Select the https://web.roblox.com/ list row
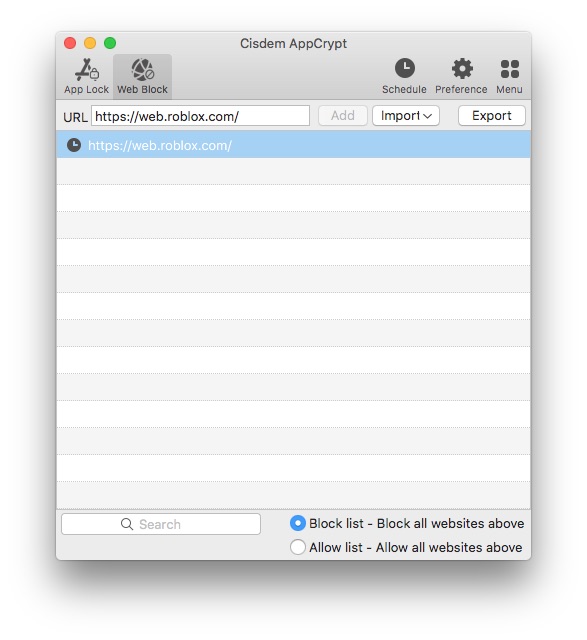 click(x=294, y=144)
